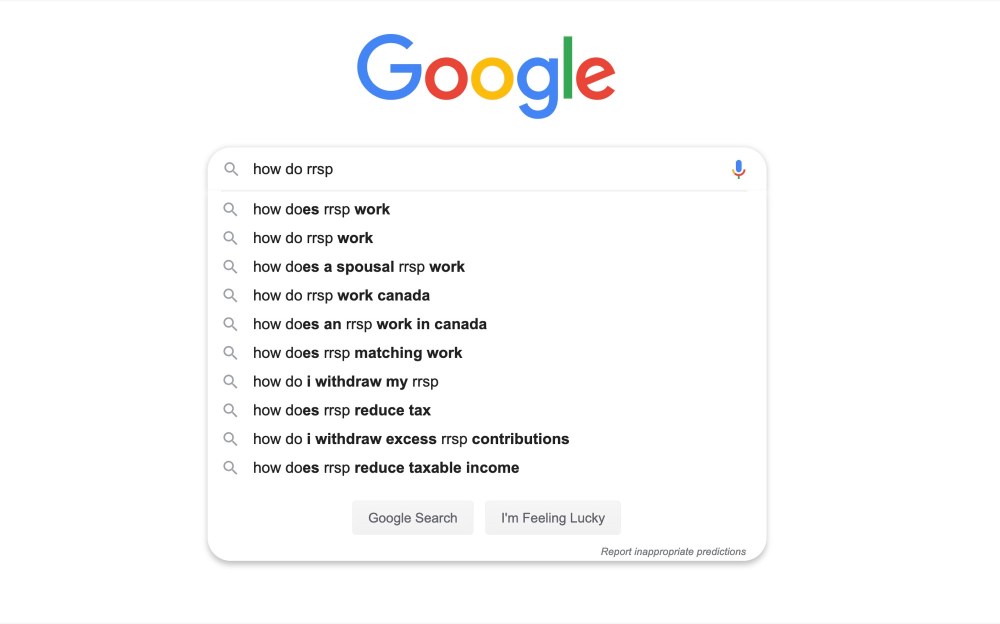The width and height of the screenshot is (1000, 624).
Task: Open Report inappropriate predictions link
Action: 673,551
